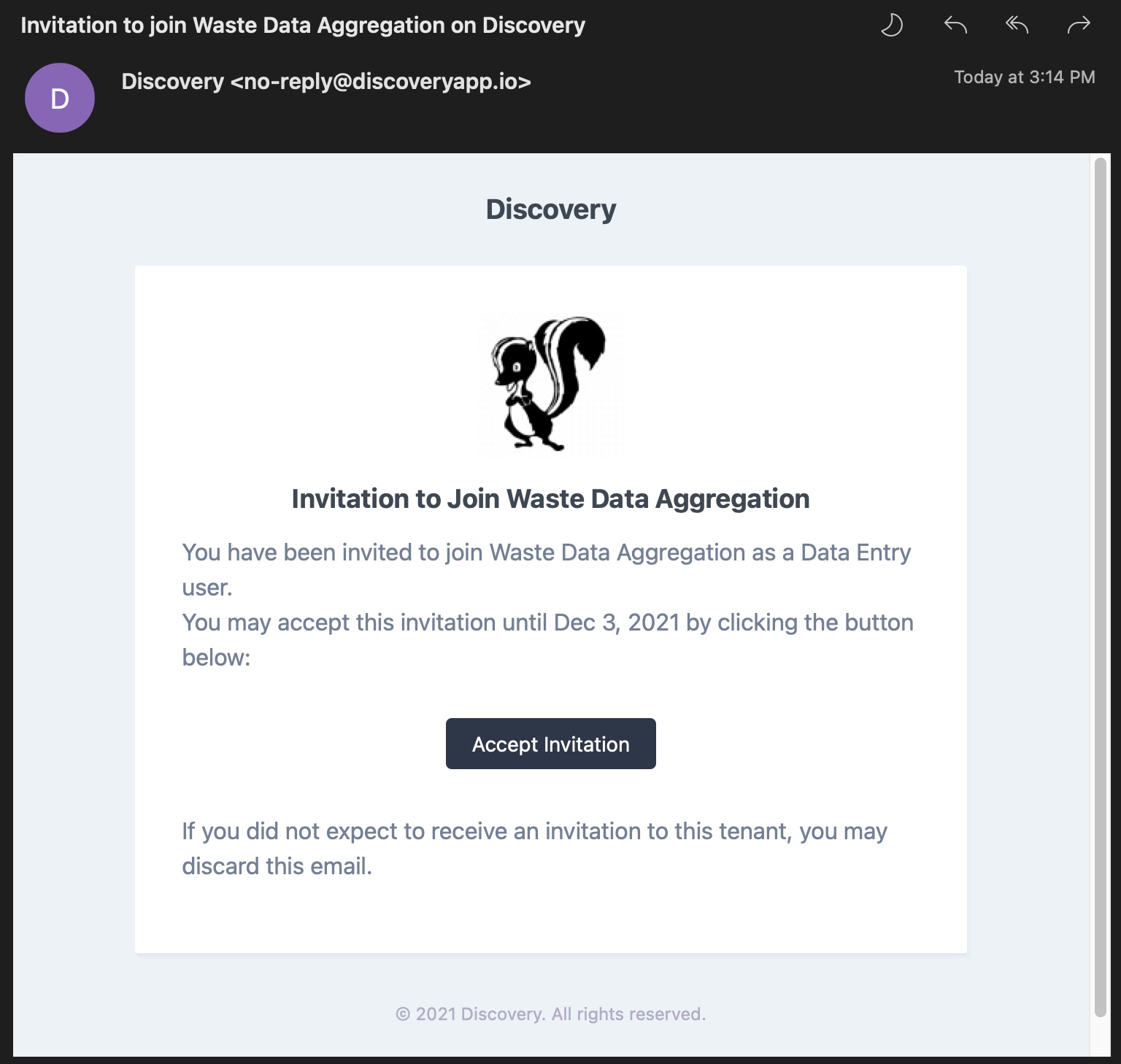Image resolution: width=1121 pixels, height=1064 pixels.
Task: Click the Invitation to Join Waste Data Aggregation heading
Action: [551, 498]
